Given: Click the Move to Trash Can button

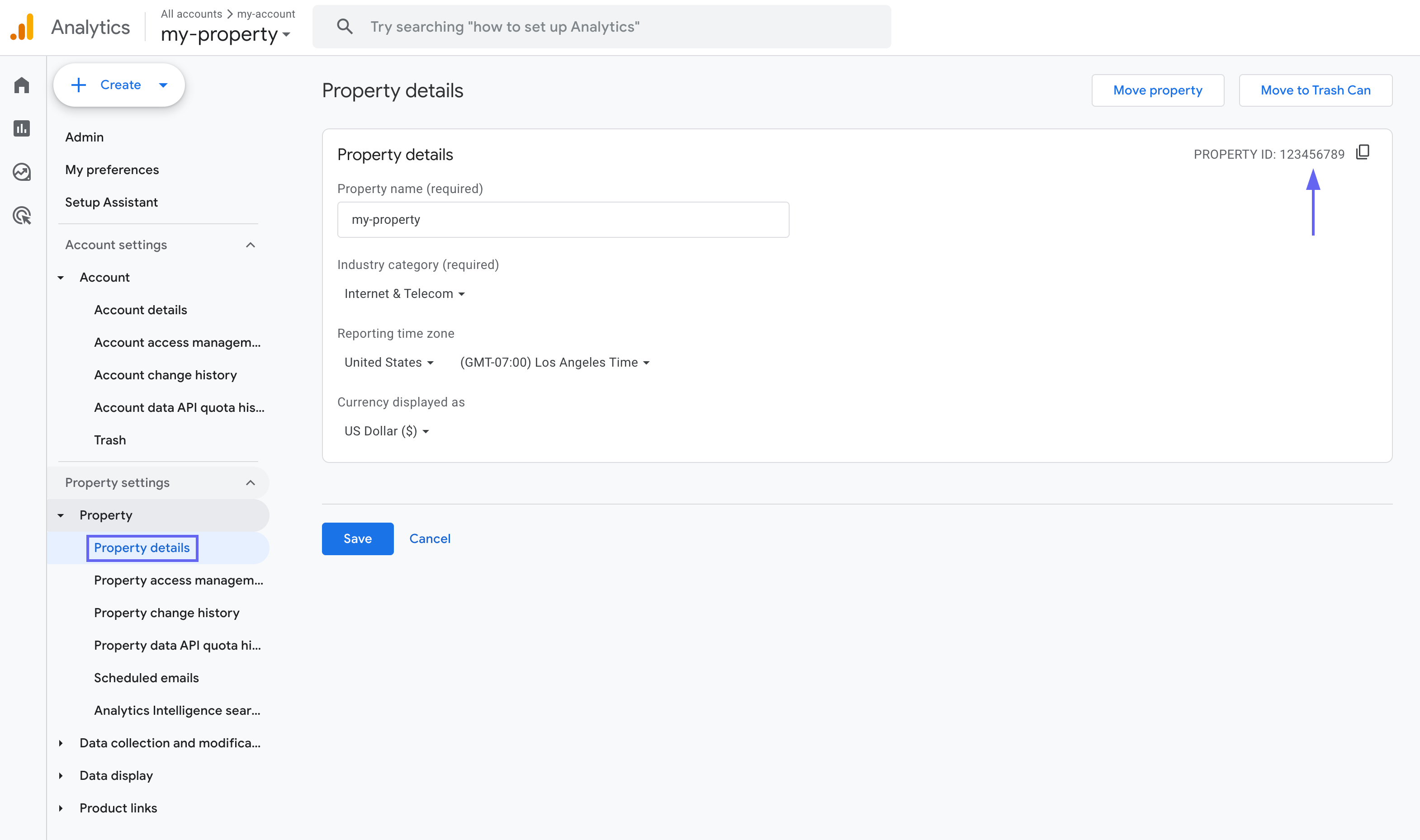Looking at the screenshot, I should [x=1315, y=90].
